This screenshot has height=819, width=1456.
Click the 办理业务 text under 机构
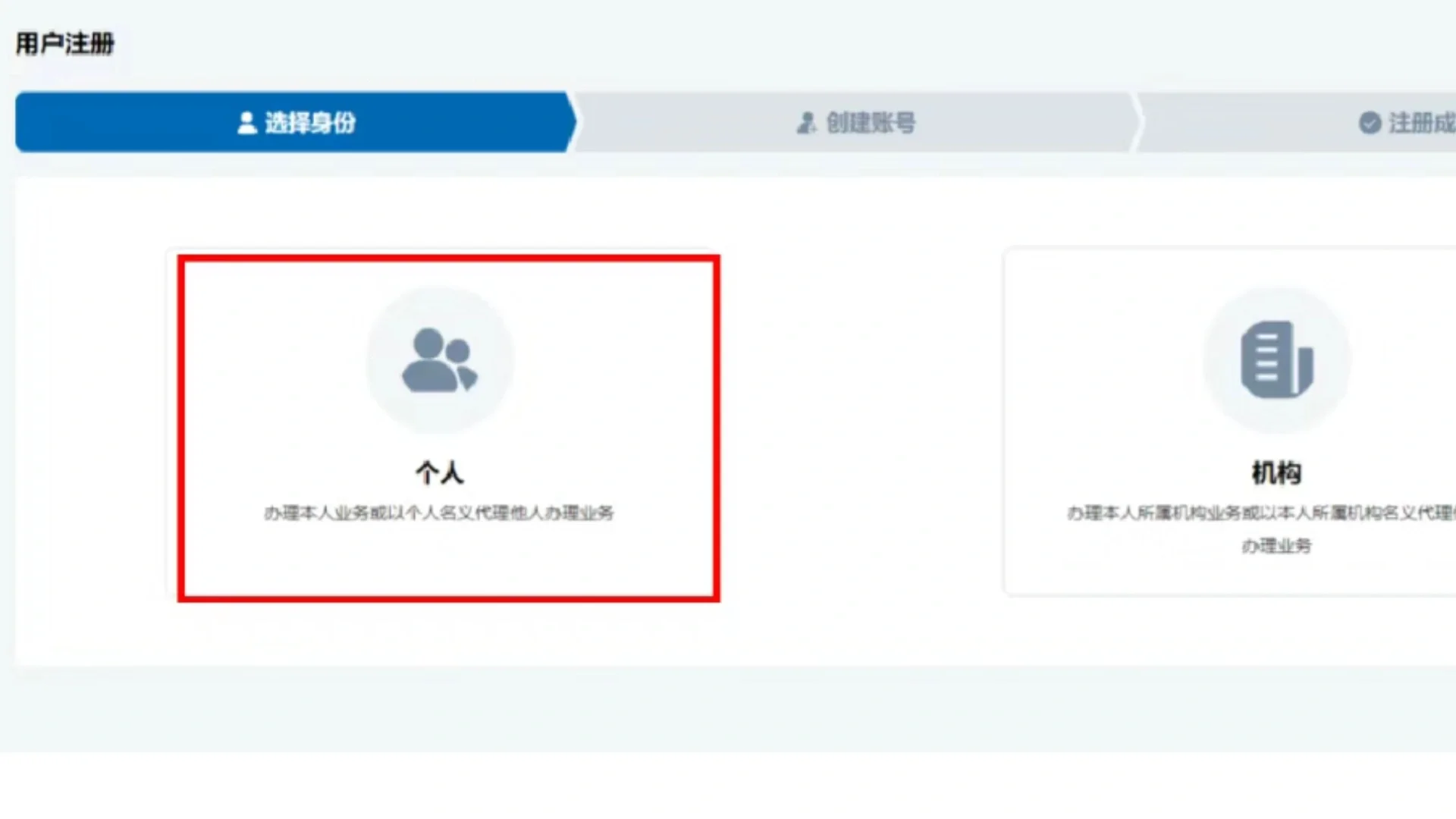1276,546
